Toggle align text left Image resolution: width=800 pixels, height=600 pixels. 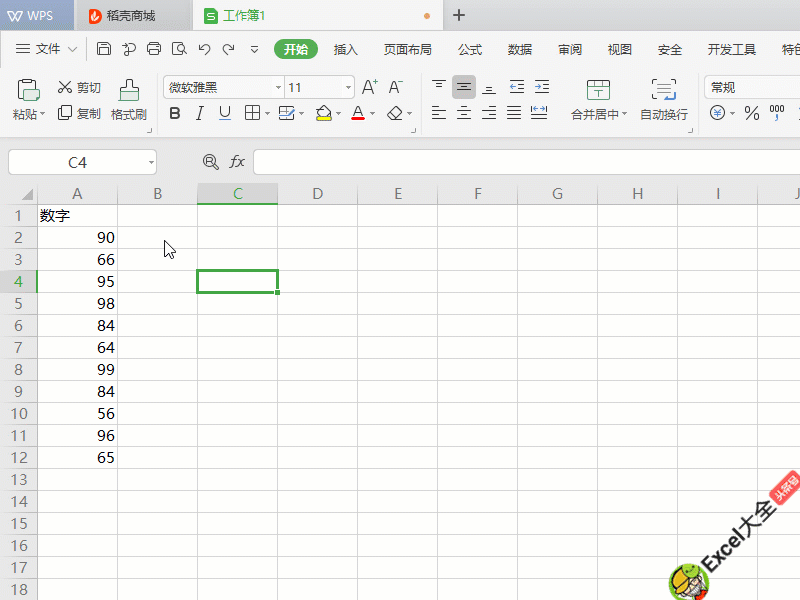pyautogui.click(x=439, y=113)
